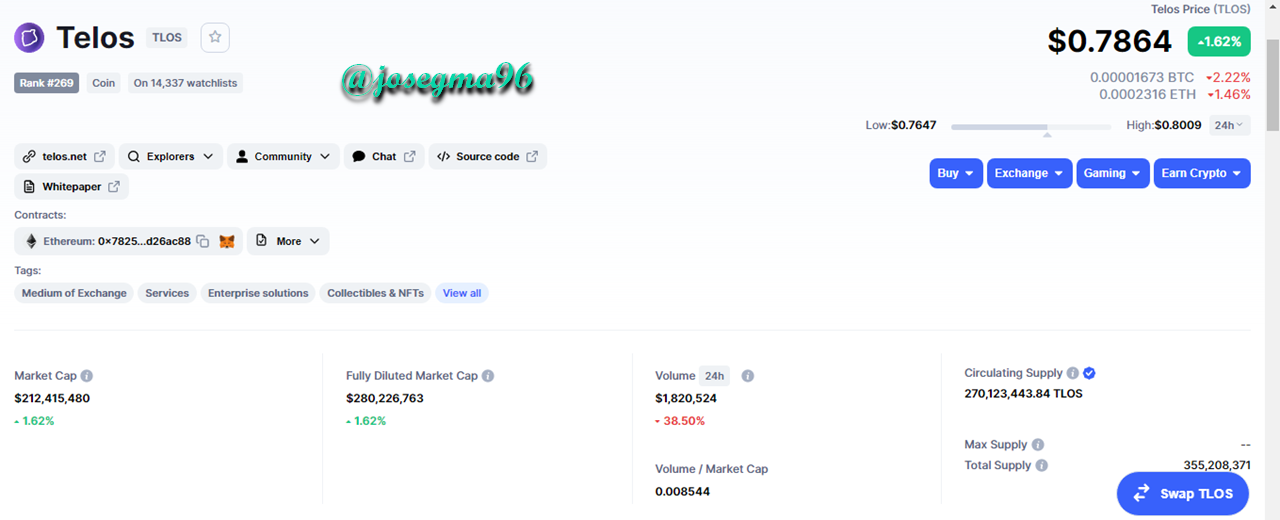
Task: Click the low-high price range slider bar
Action: point(1031,127)
